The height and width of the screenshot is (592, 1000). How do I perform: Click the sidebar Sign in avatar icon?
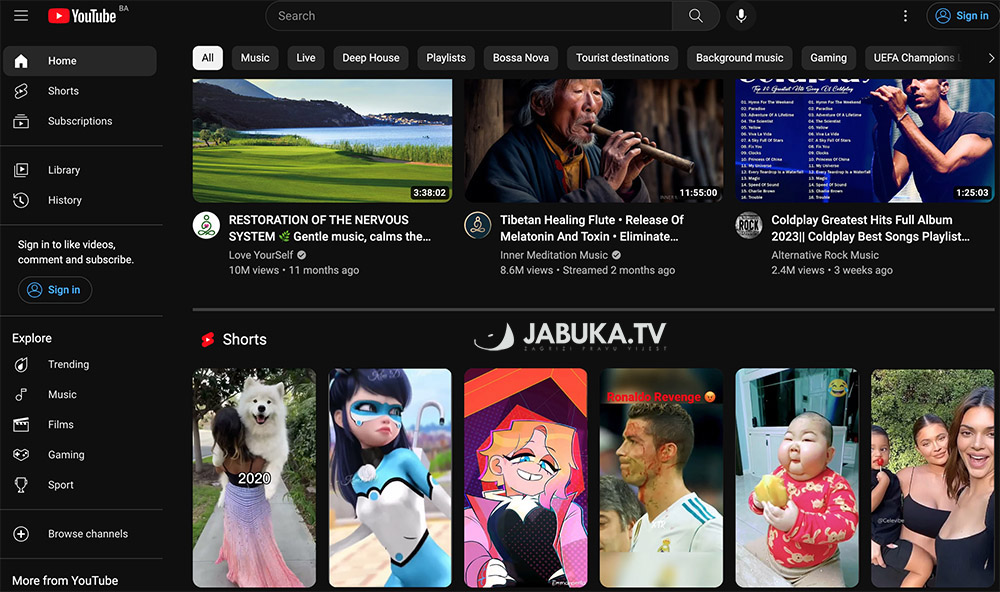coord(34,290)
